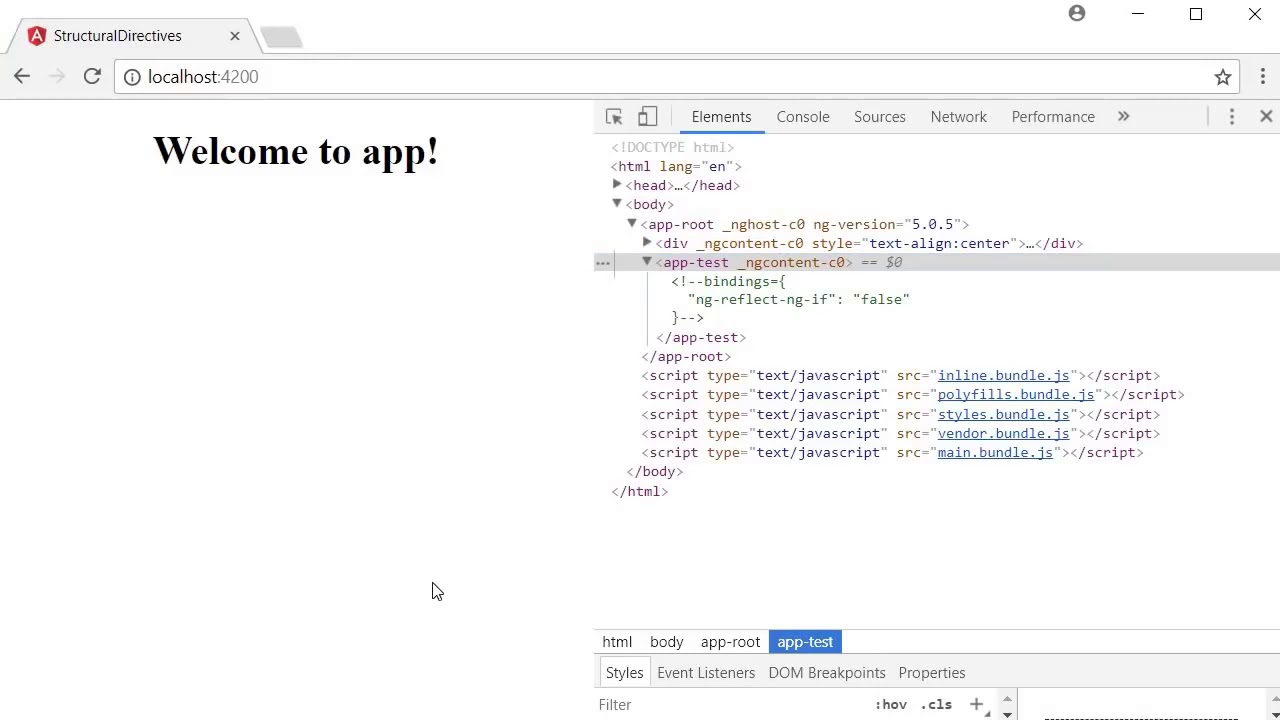This screenshot has width=1280, height=720.
Task: Select the html lang="en" line
Action: pos(676,167)
